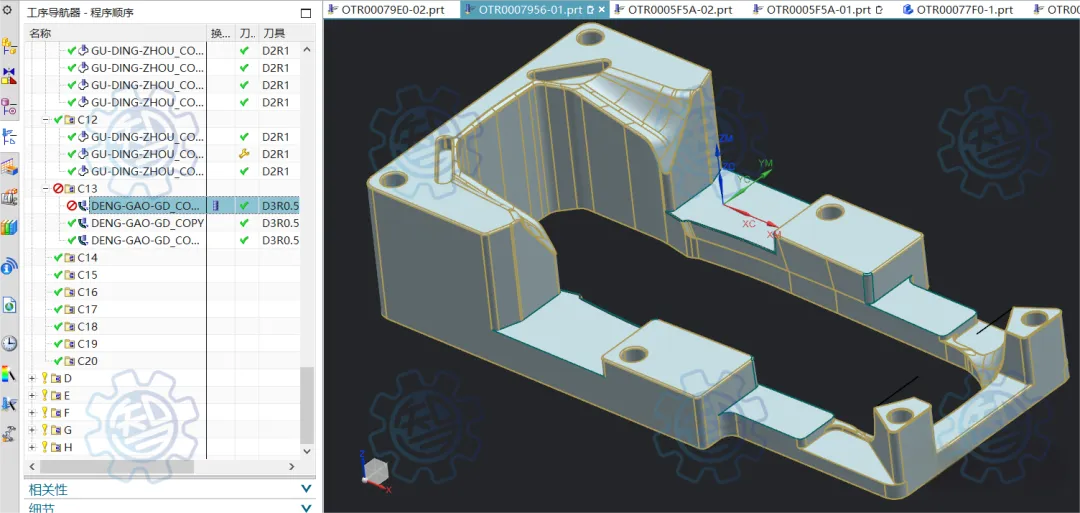Click the navigator horizontal scrollbar thumb

click(117, 466)
